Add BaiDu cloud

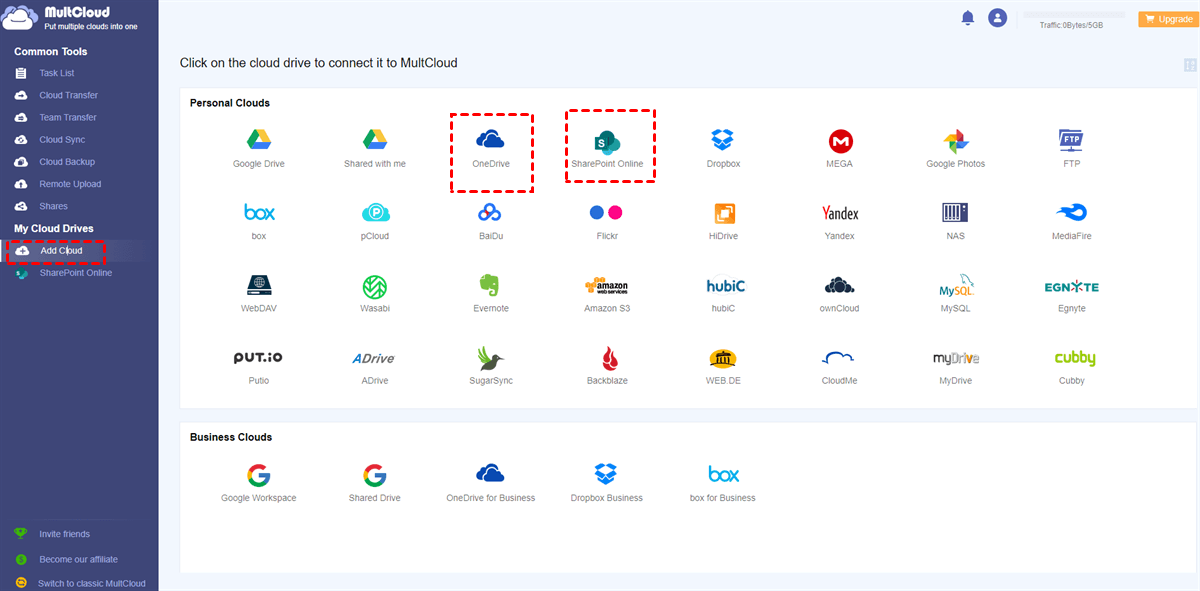[x=489, y=221]
